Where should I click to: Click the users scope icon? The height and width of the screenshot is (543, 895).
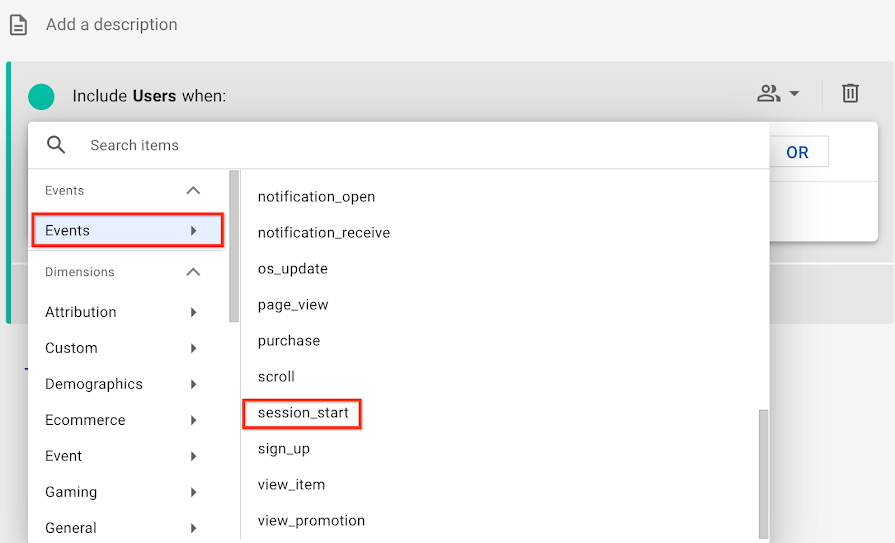(768, 93)
